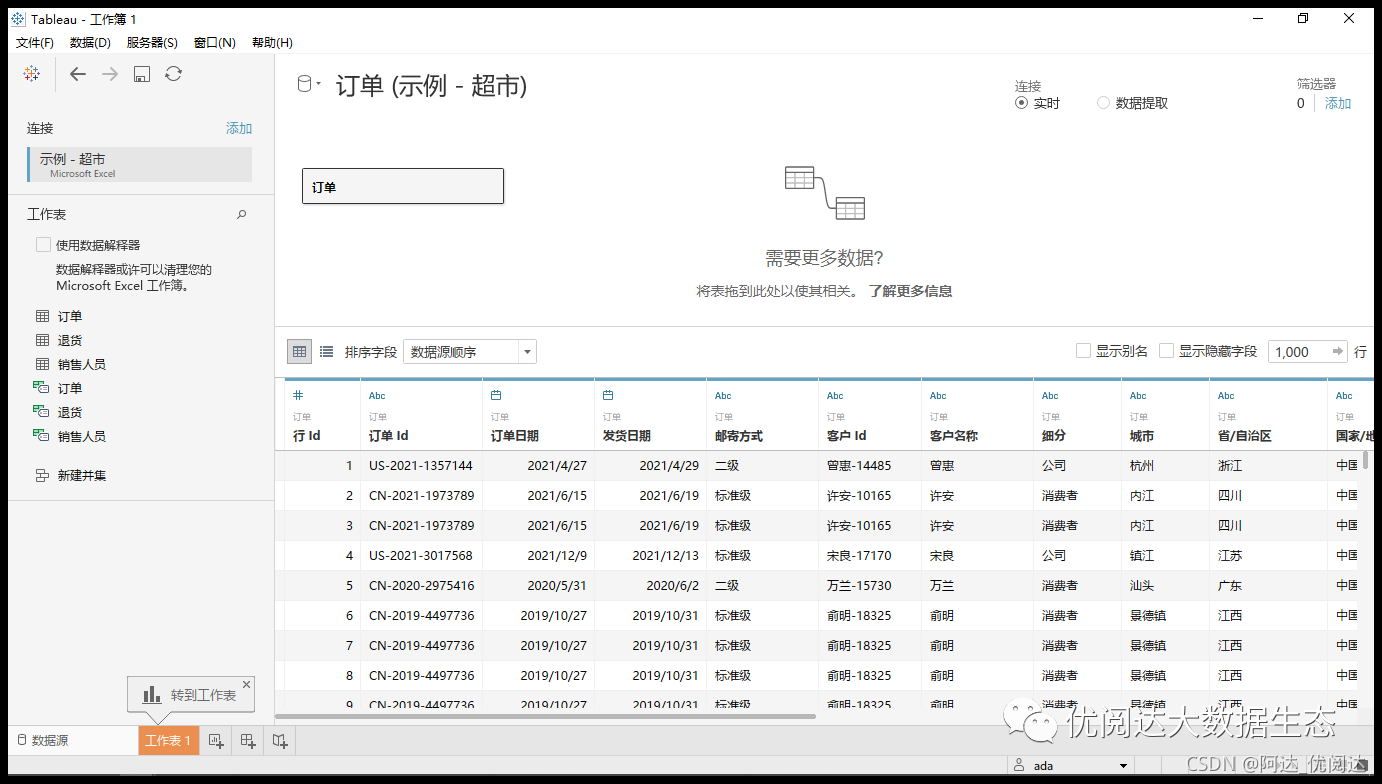
Task: Open the 窗口(N) menu
Action: [215, 42]
